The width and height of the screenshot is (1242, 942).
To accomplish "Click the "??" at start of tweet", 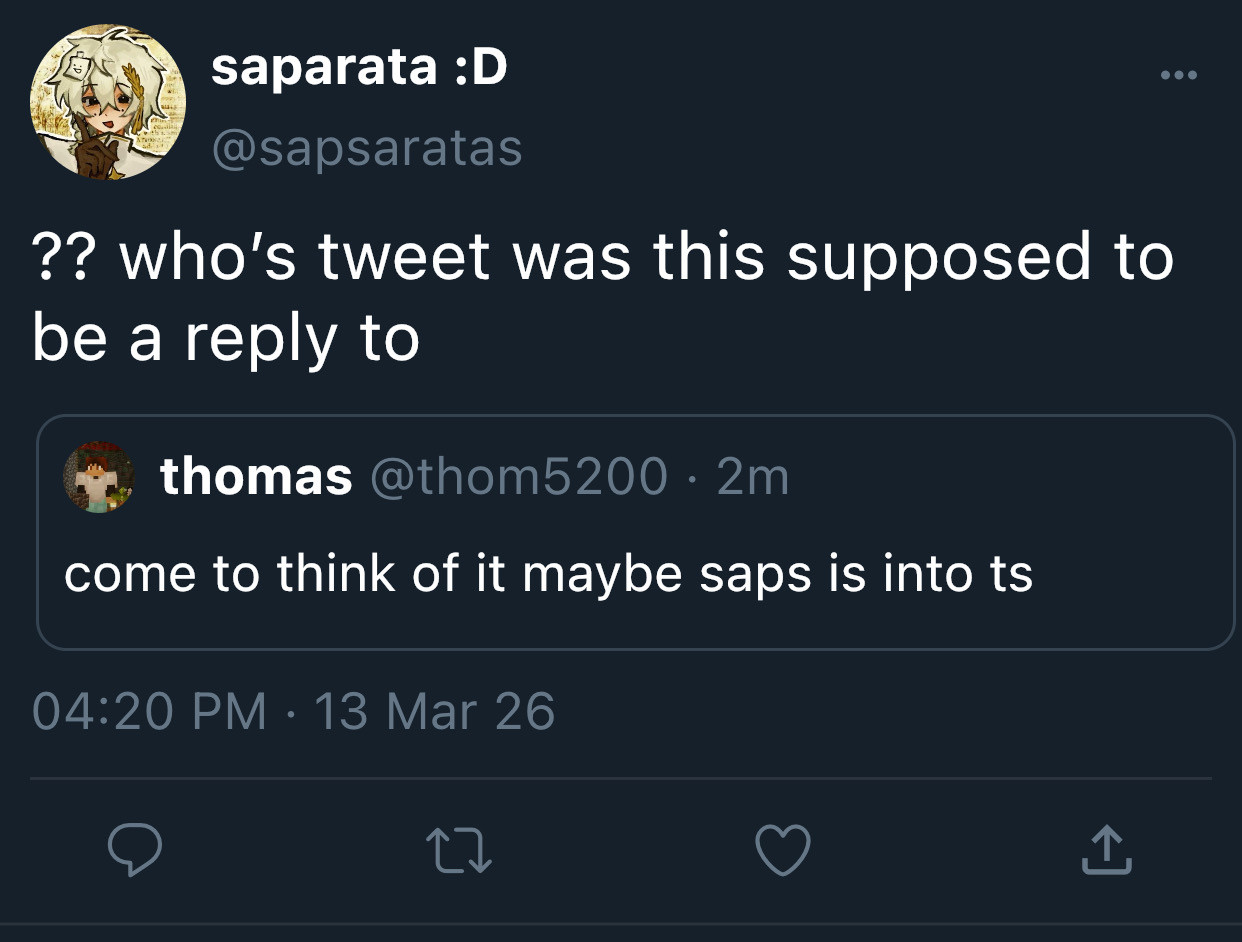I will tap(67, 257).
